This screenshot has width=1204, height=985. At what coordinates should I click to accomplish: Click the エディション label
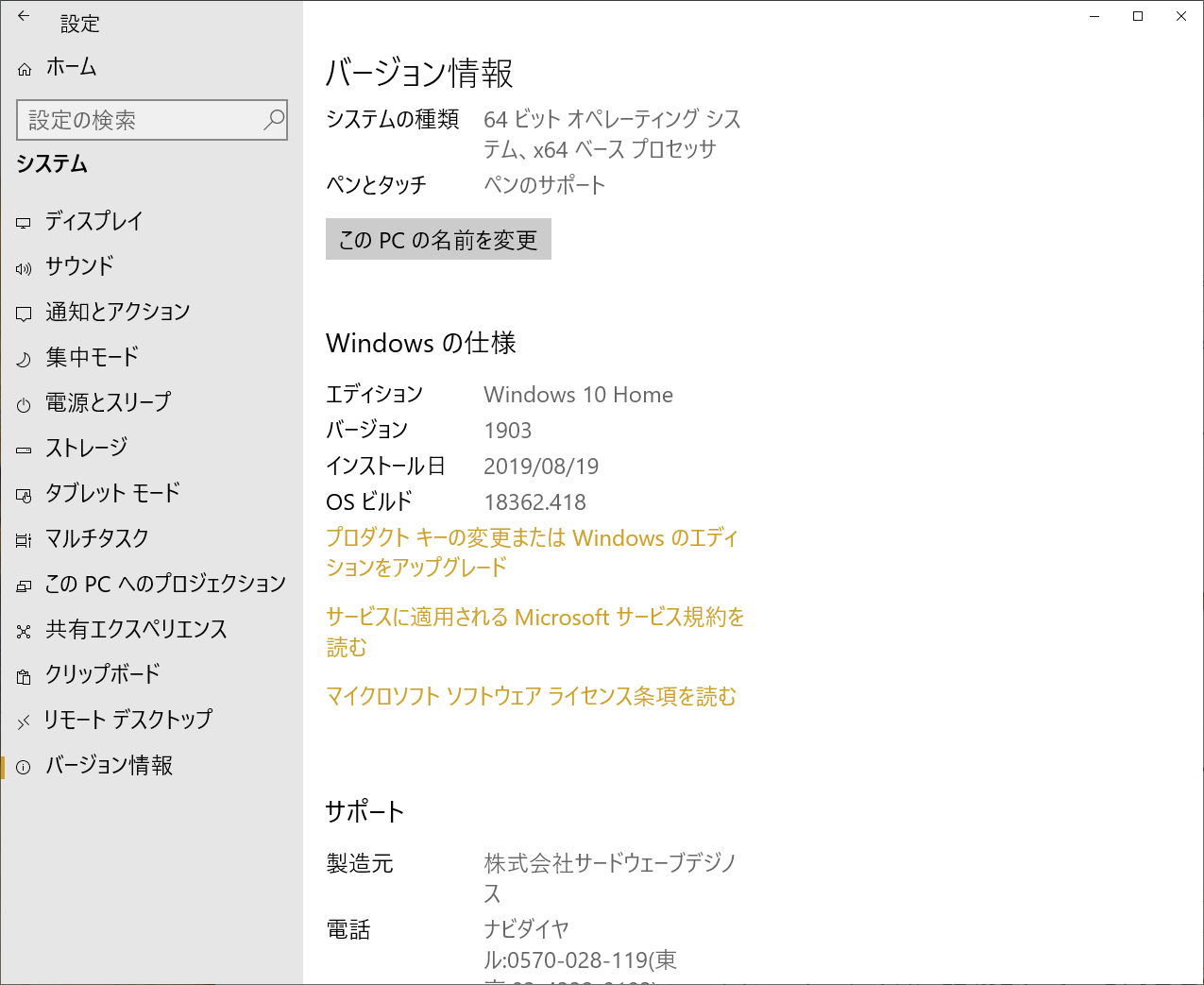pos(374,395)
